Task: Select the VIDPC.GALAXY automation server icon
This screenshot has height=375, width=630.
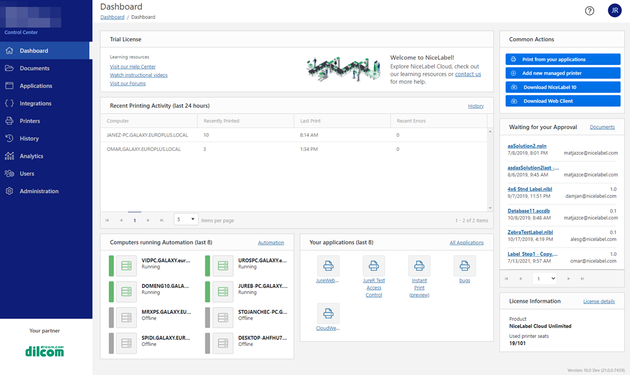Action: click(126, 266)
